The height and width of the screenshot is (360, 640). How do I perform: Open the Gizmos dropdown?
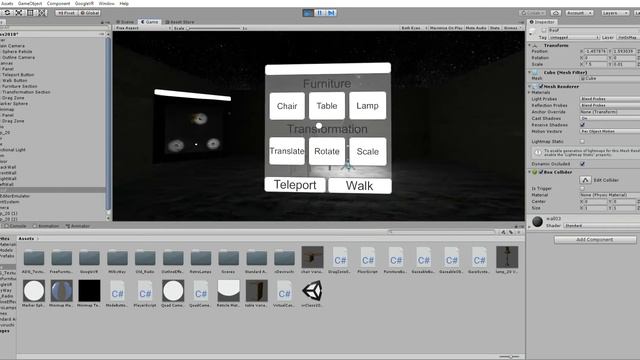(512, 28)
